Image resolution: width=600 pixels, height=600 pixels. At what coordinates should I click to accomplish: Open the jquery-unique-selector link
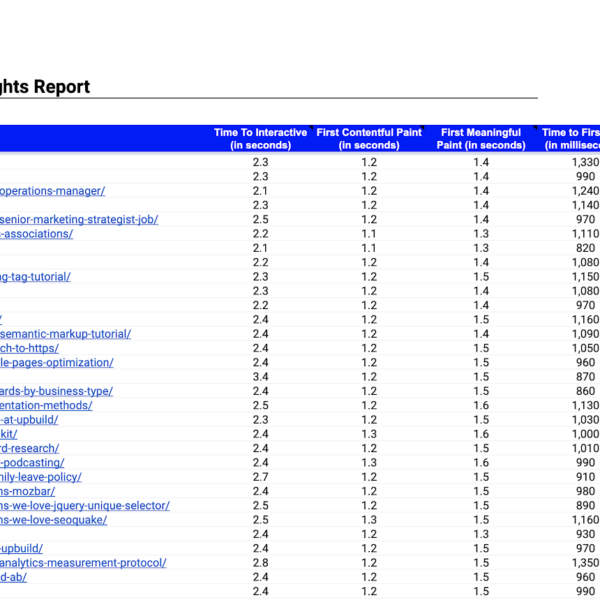pyautogui.click(x=84, y=506)
